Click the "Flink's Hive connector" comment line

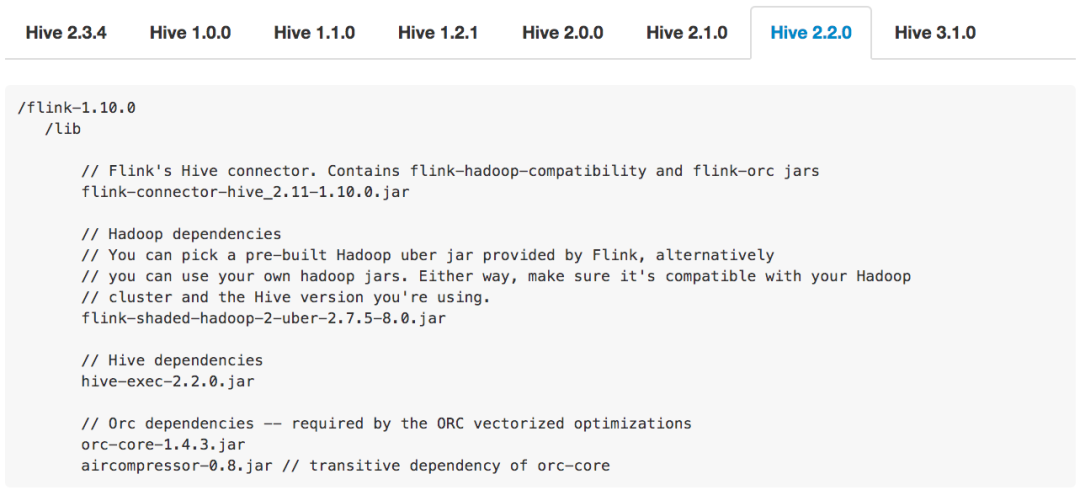pos(450,170)
